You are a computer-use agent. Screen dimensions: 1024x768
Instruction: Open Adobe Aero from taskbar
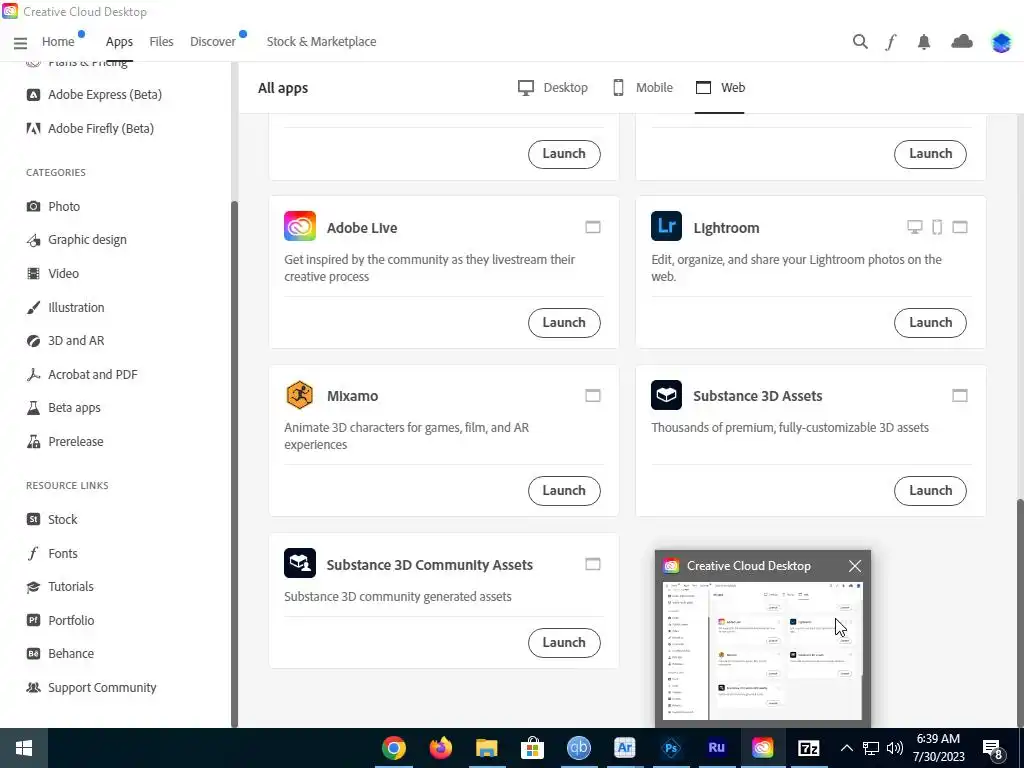624,748
